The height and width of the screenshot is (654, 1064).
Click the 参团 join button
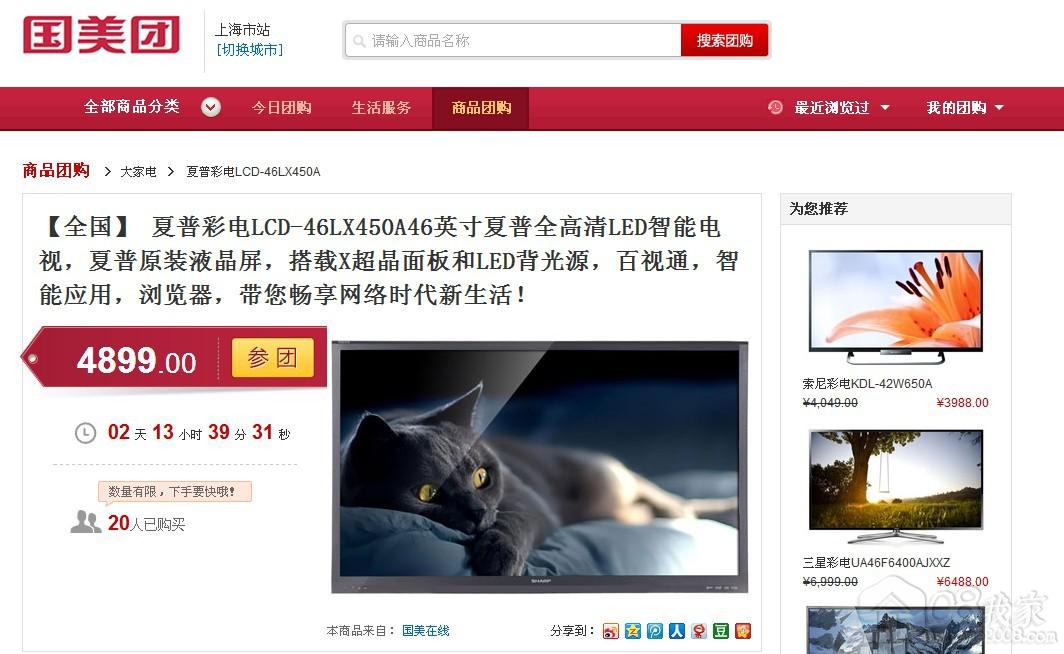273,358
